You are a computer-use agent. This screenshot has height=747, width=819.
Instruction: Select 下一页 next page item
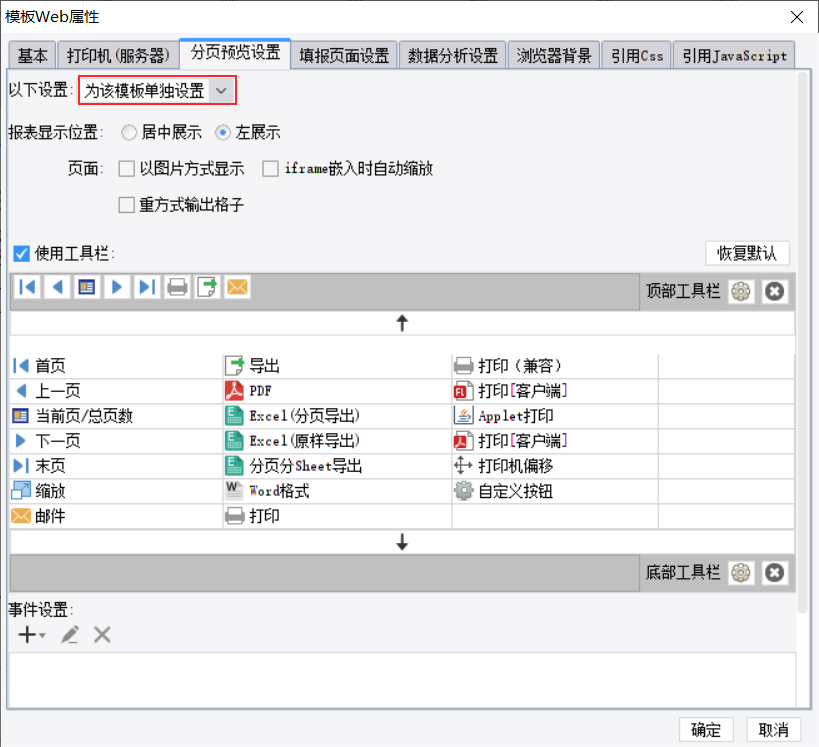[x=116, y=441]
